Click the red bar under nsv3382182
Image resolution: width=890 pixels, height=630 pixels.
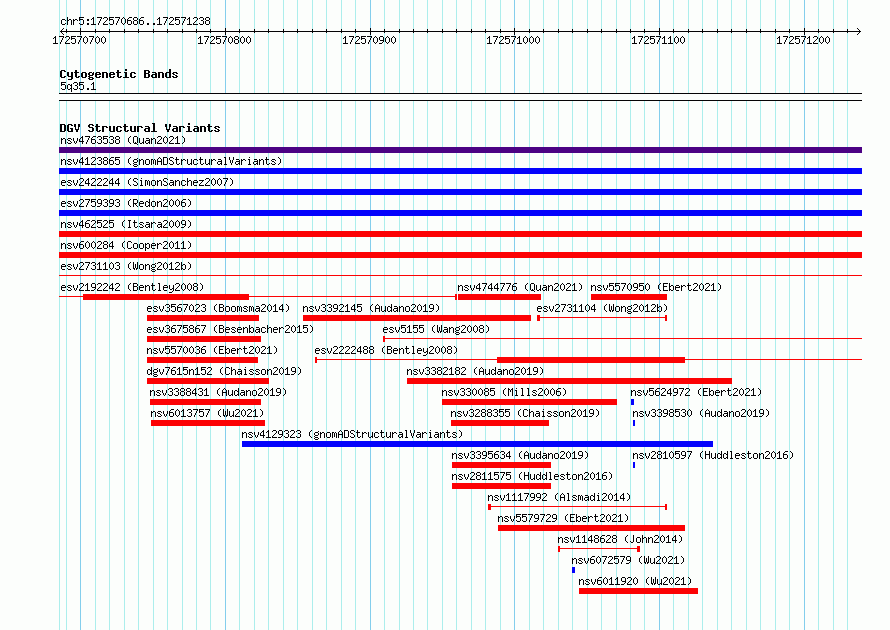569,381
